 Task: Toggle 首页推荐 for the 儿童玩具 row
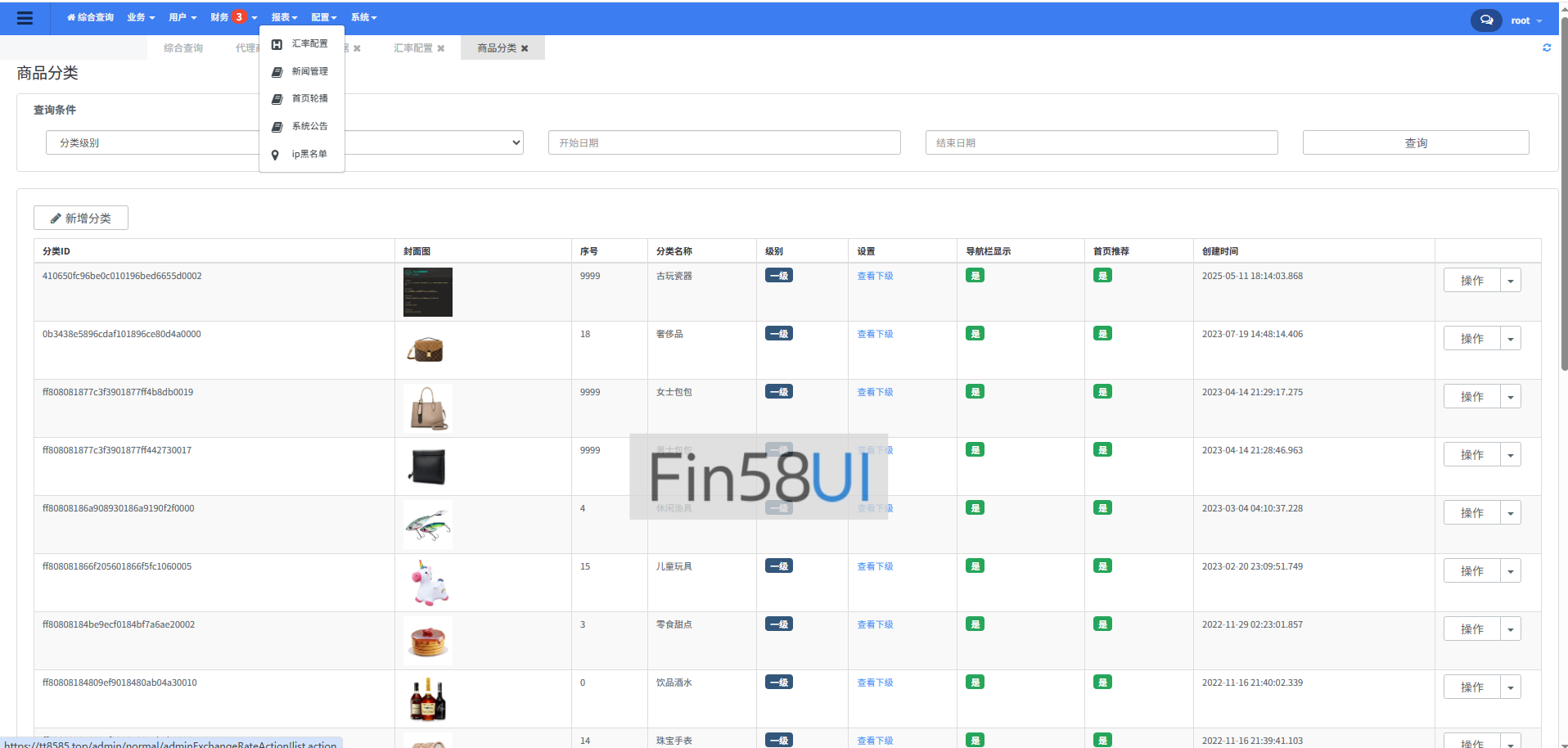(x=1102, y=566)
